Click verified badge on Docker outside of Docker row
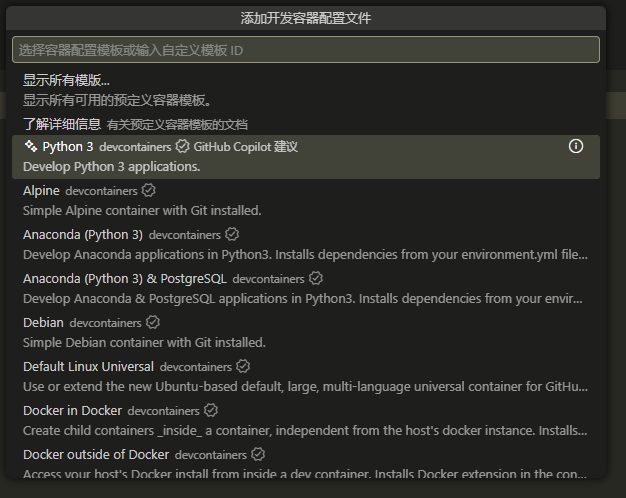Viewport: 626px width, 498px height. pos(258,454)
